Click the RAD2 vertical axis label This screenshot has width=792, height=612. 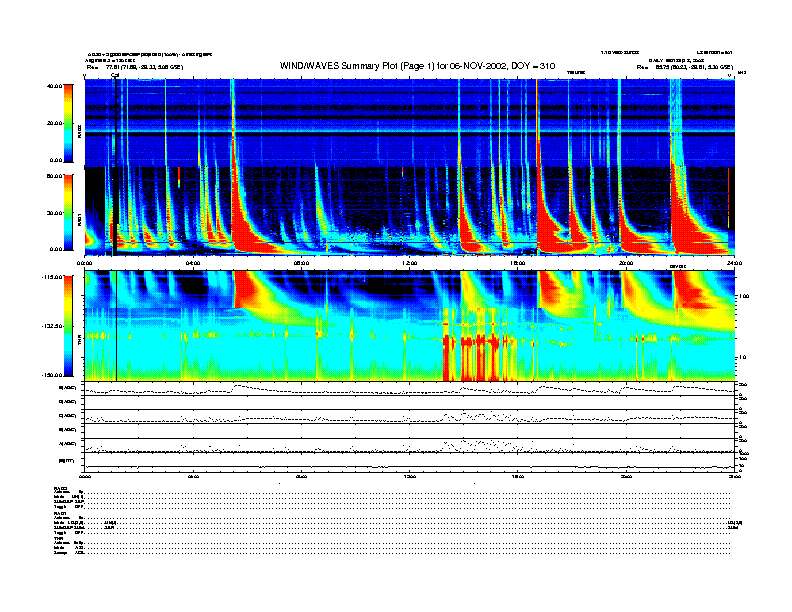pyautogui.click(x=79, y=131)
